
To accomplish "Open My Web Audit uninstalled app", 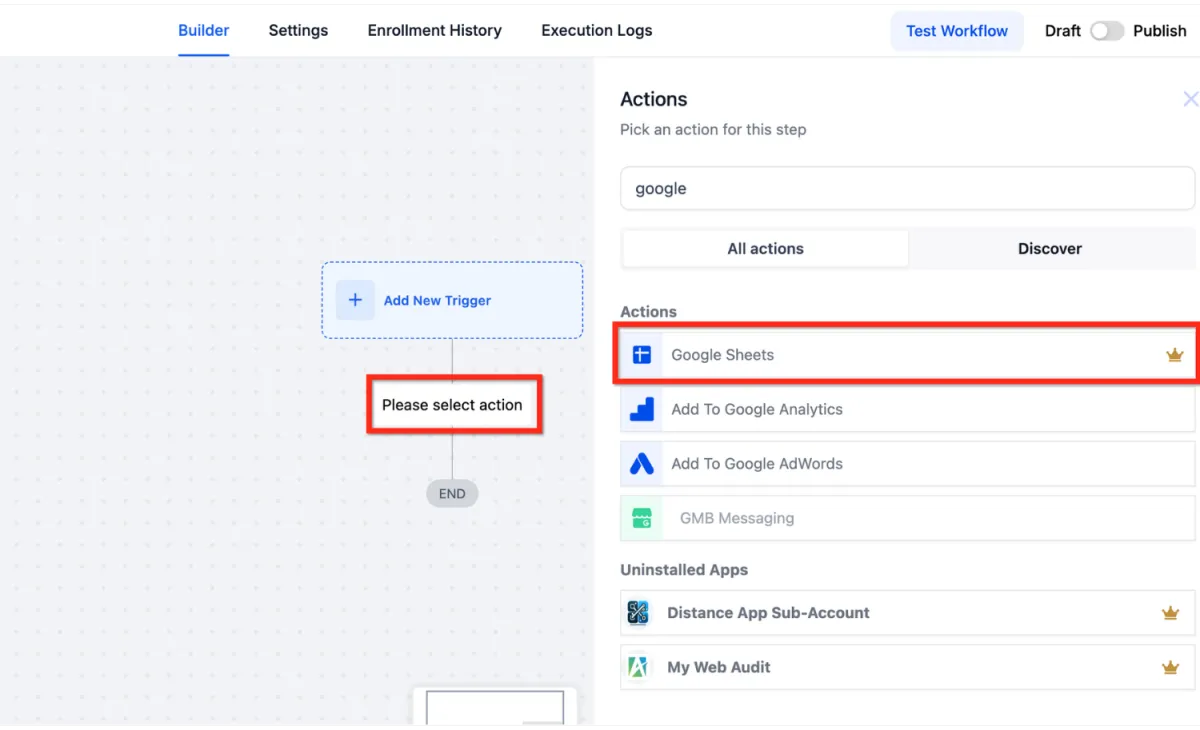I will [x=907, y=667].
